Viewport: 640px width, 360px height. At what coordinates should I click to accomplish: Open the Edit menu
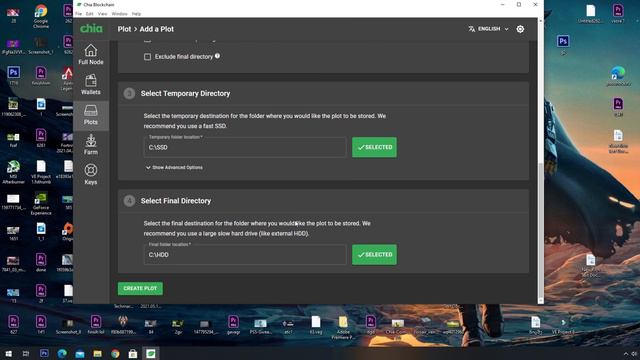click(89, 13)
